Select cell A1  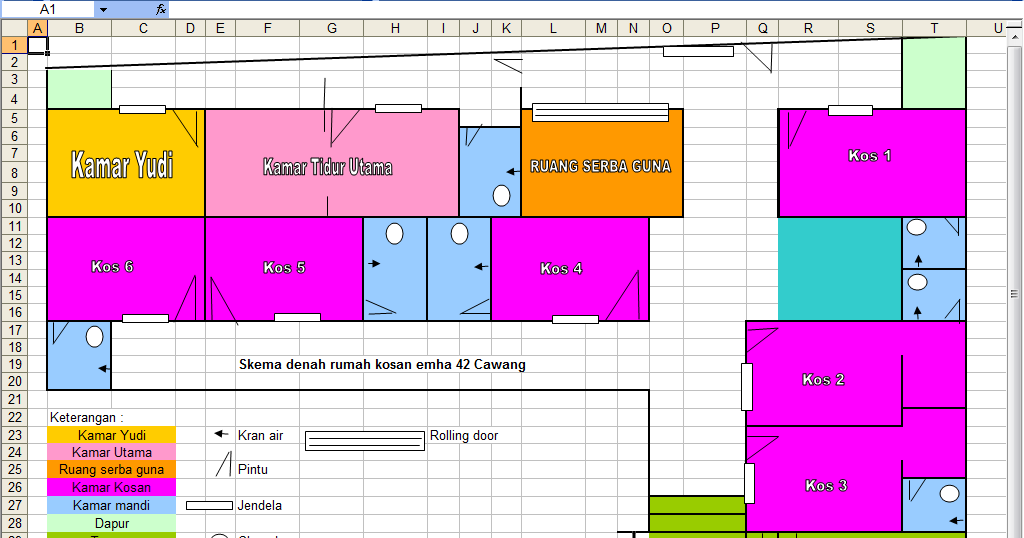tap(38, 45)
